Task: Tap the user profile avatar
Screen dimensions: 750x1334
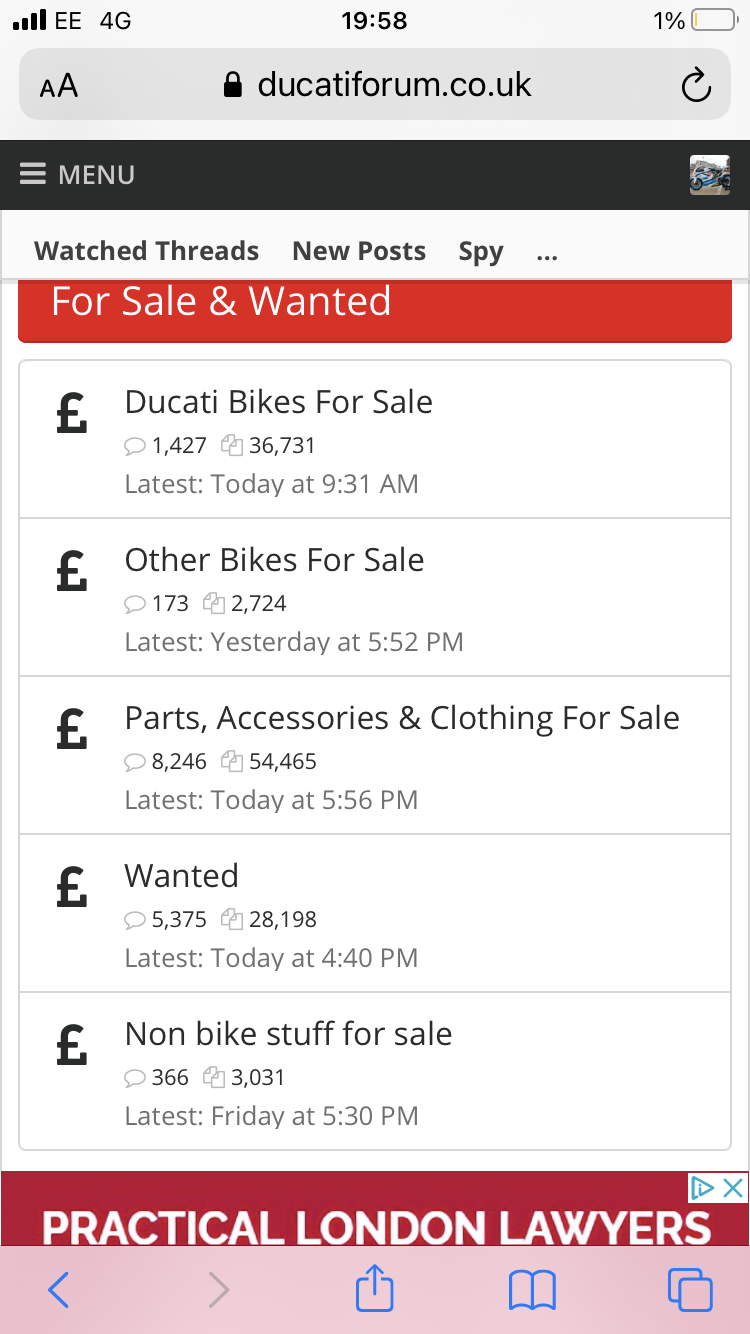Action: click(709, 175)
